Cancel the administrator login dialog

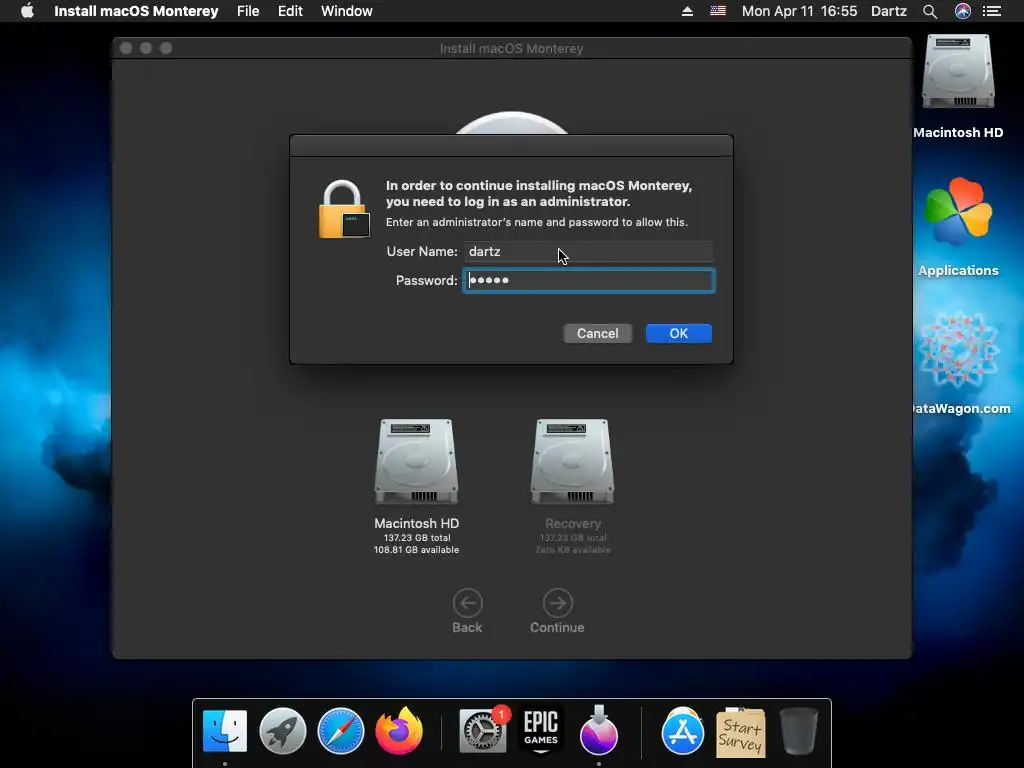598,334
